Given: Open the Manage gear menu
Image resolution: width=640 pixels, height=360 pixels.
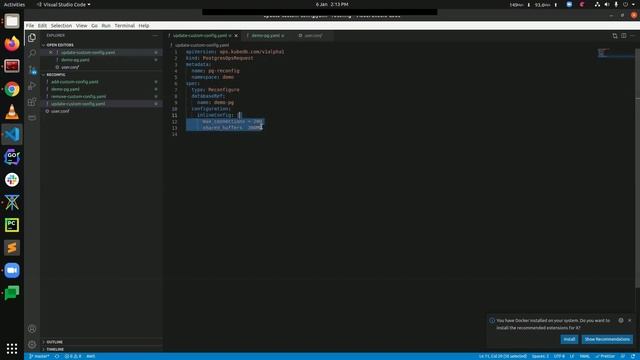Looking at the screenshot, I should pyautogui.click(x=32, y=344).
